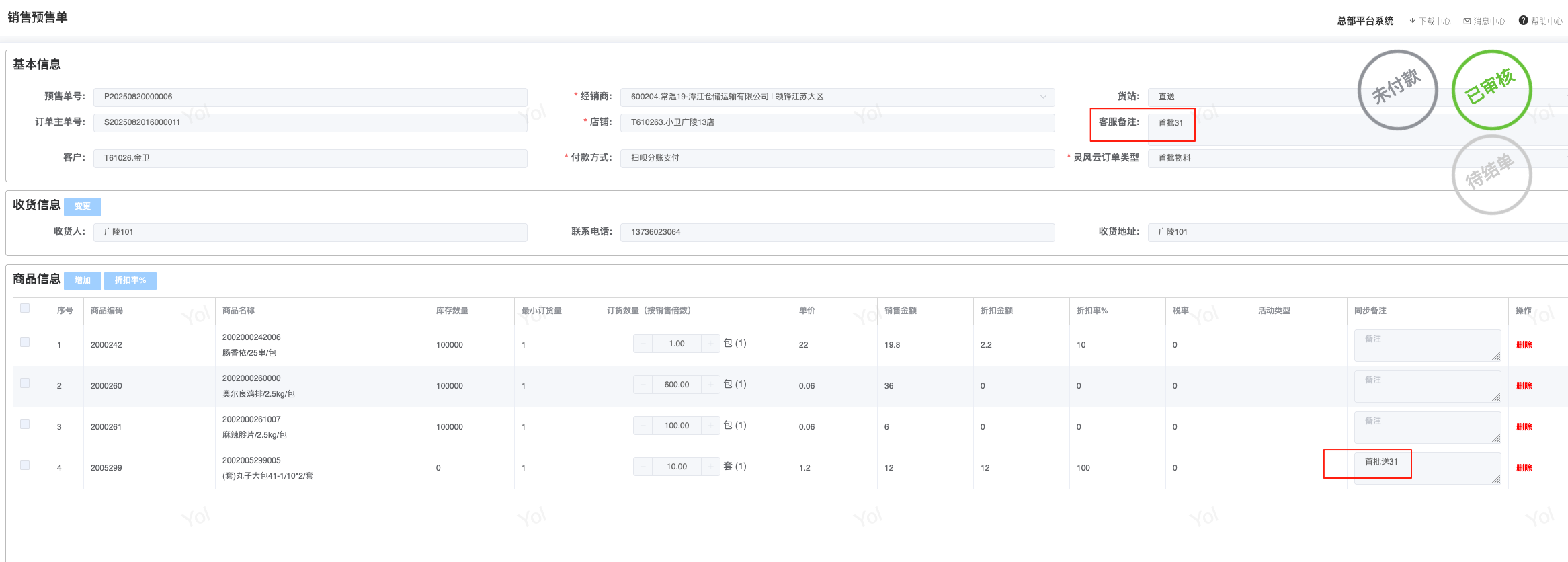Click the 变更 button beside 收货信息

[83, 206]
